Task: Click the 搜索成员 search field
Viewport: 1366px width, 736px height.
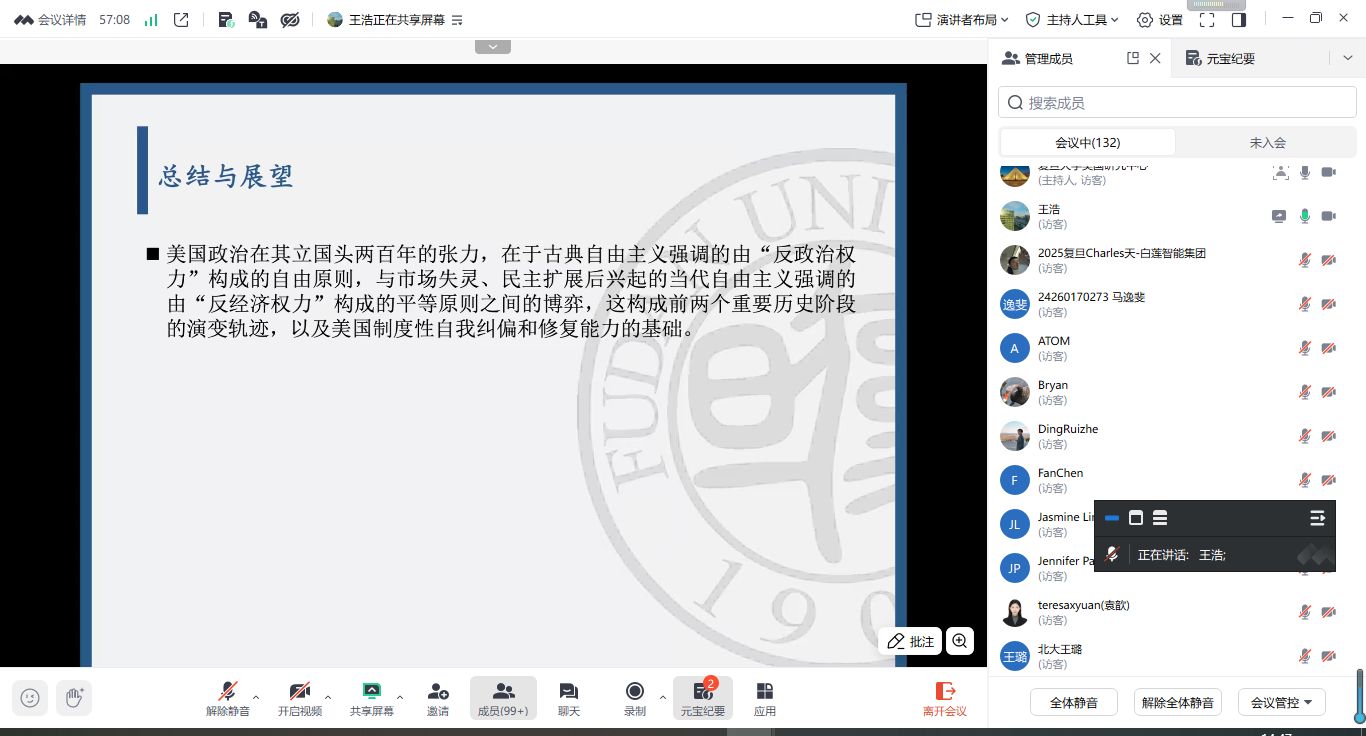Action: click(x=1176, y=102)
